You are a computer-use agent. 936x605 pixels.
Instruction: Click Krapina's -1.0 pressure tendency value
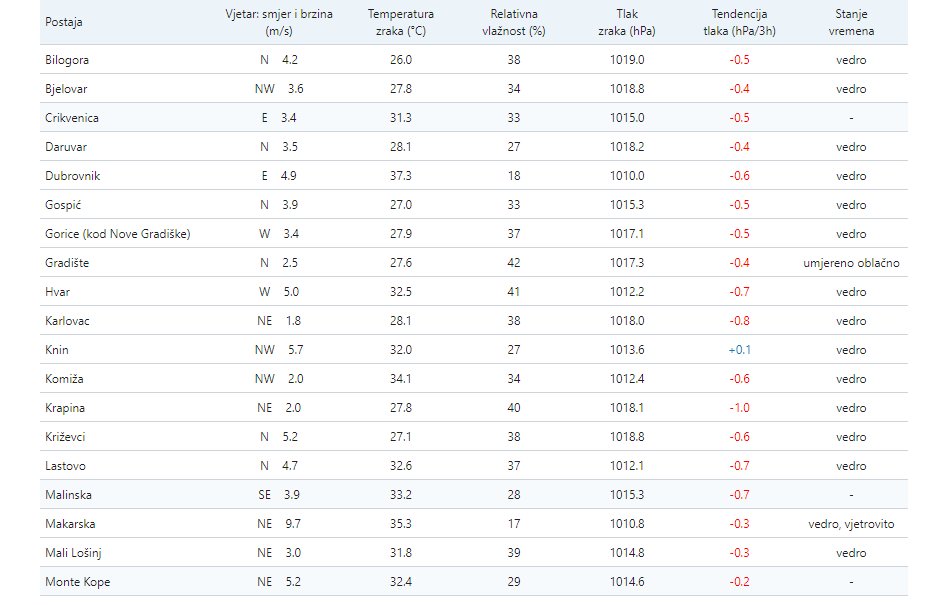[739, 408]
